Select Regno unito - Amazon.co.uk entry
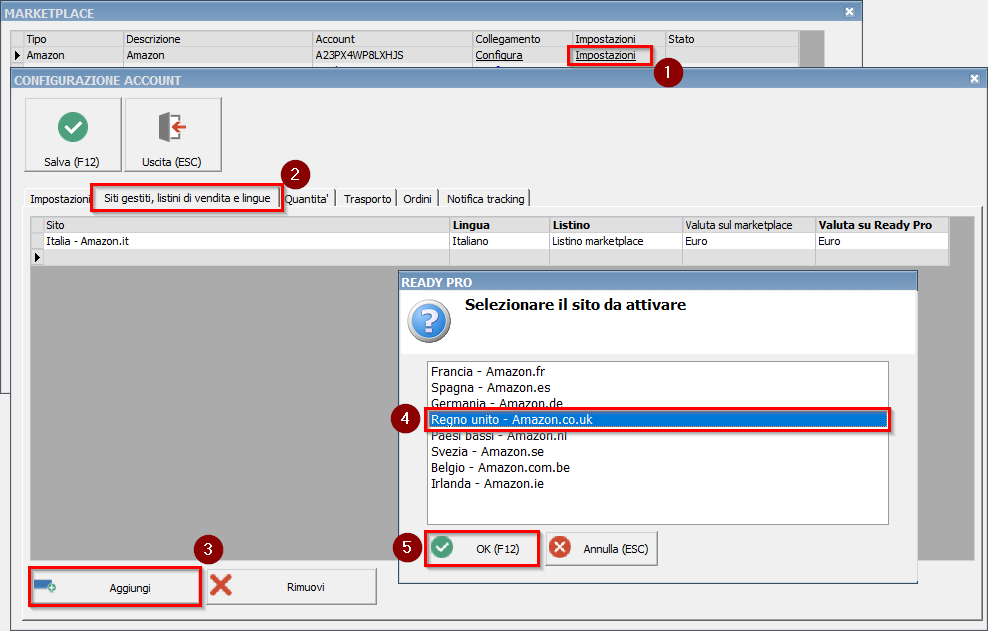Screen dimensions: 988x631 (x=658, y=420)
